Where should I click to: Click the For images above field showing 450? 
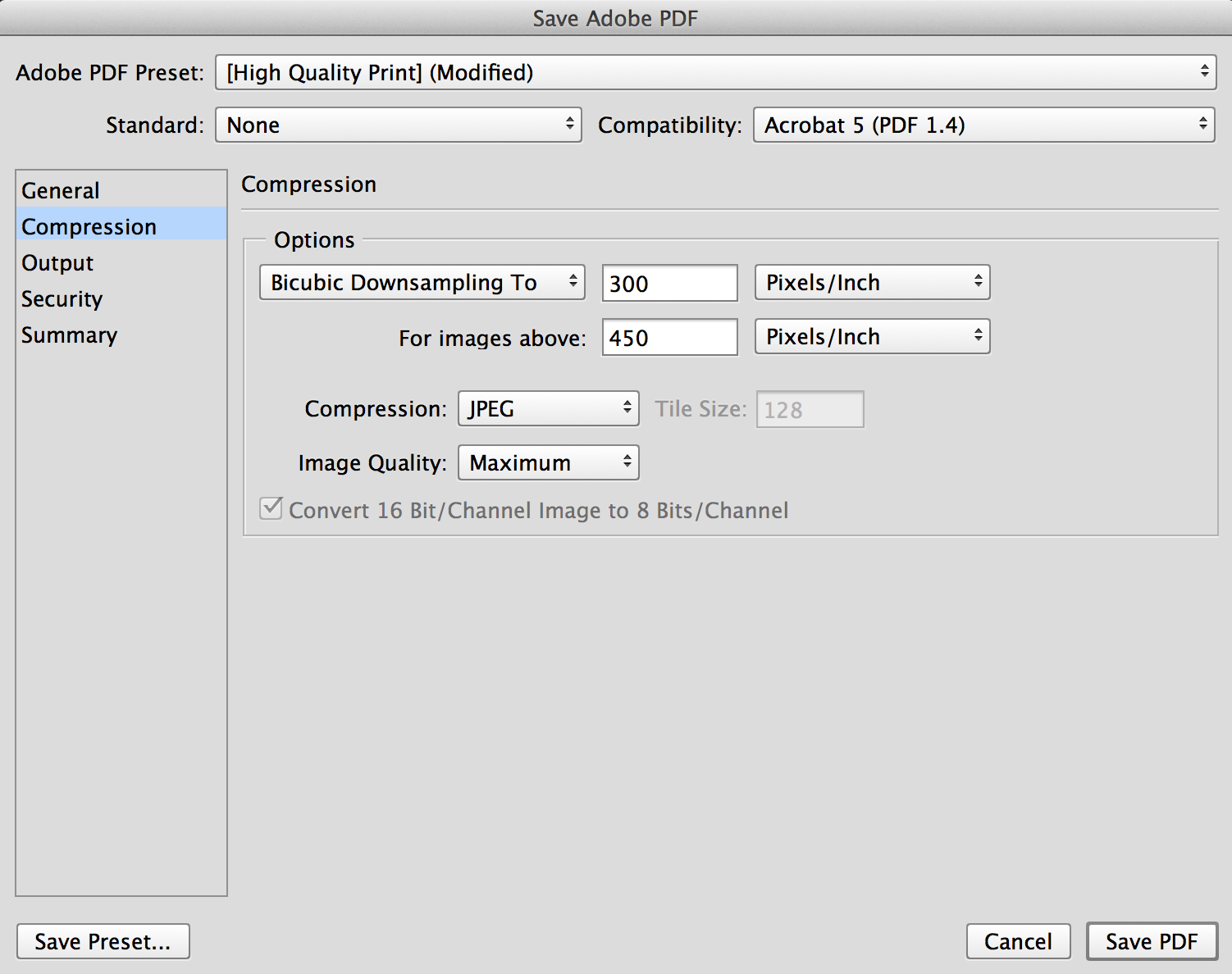click(670, 337)
